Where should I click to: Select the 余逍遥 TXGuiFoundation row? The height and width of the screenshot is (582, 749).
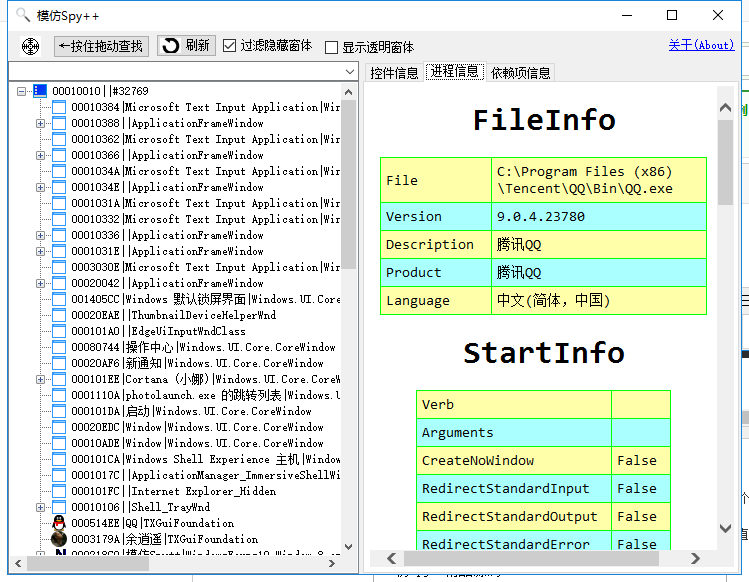(165, 539)
